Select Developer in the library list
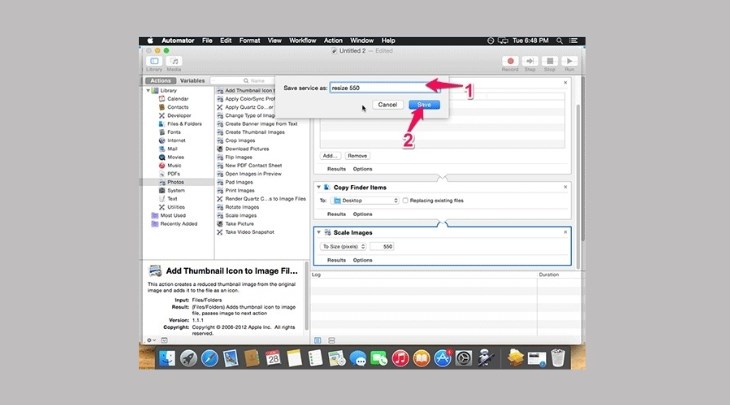This screenshot has width=730, height=405. tap(179, 115)
